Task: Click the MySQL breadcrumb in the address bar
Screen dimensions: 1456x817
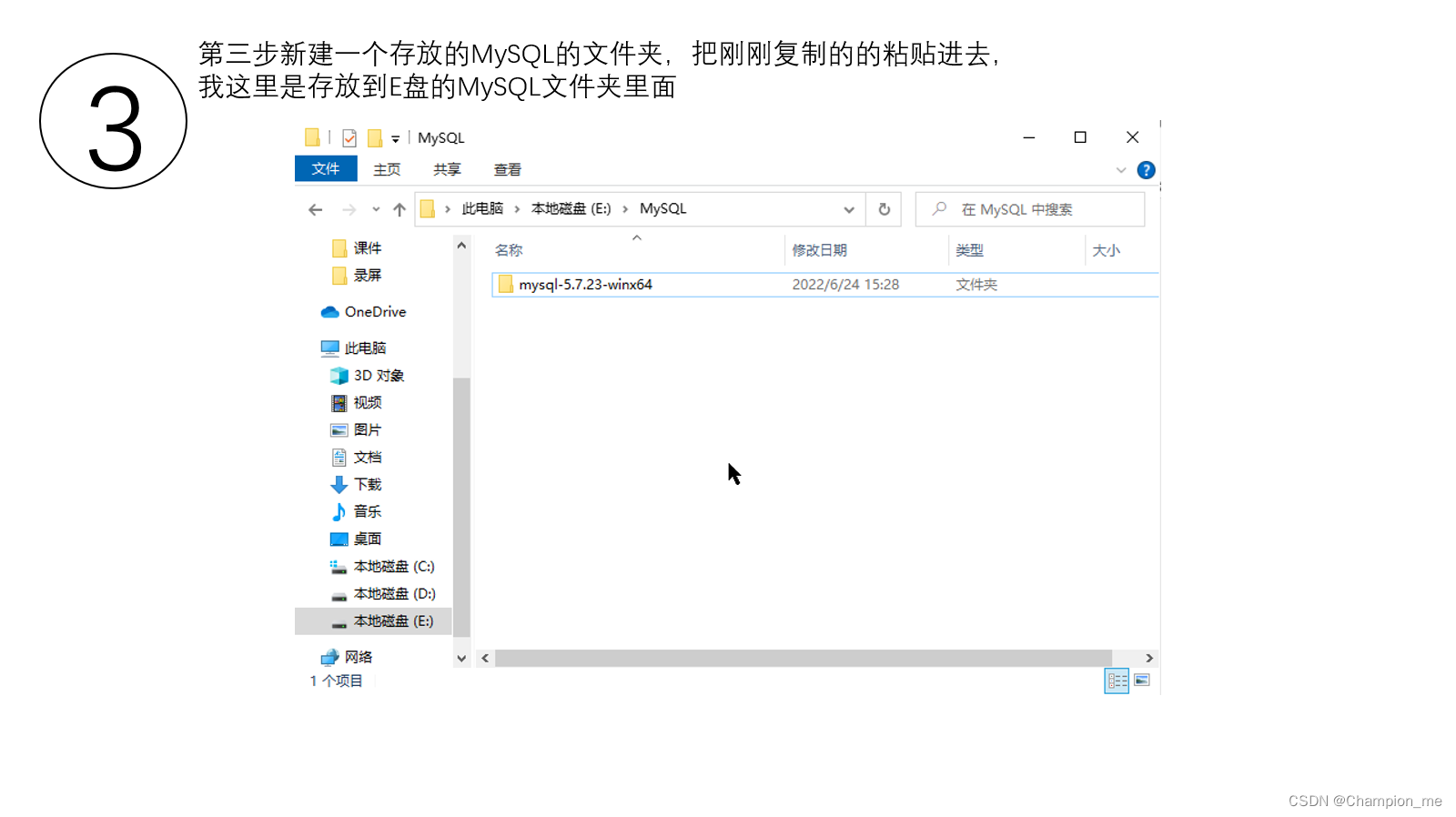Action: point(663,208)
